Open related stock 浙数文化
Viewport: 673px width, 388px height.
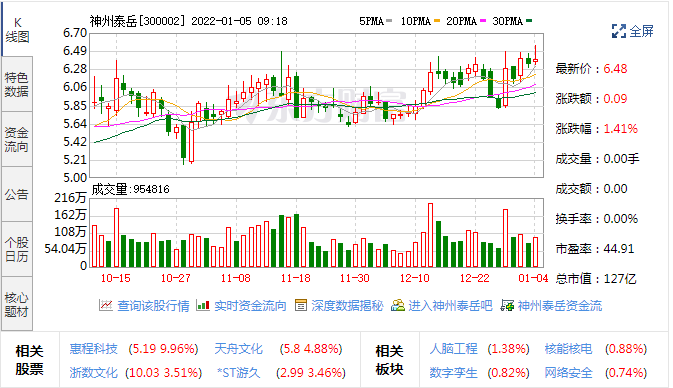tap(94, 373)
